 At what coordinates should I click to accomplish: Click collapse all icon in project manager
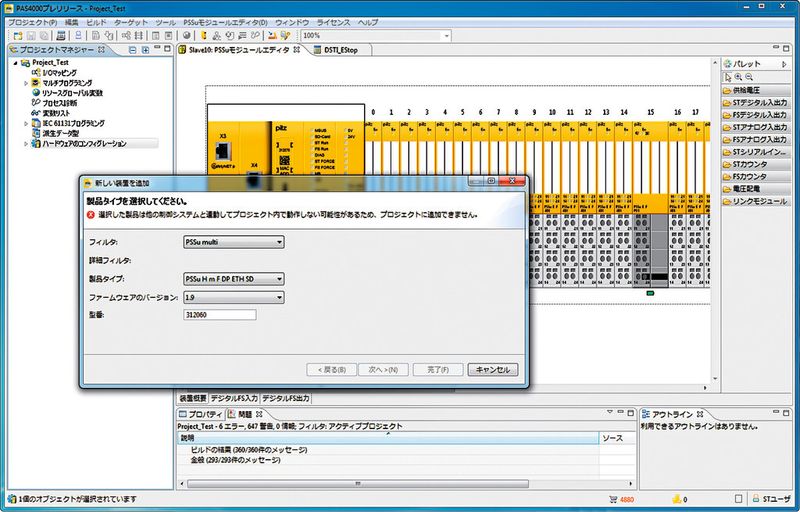[132, 49]
